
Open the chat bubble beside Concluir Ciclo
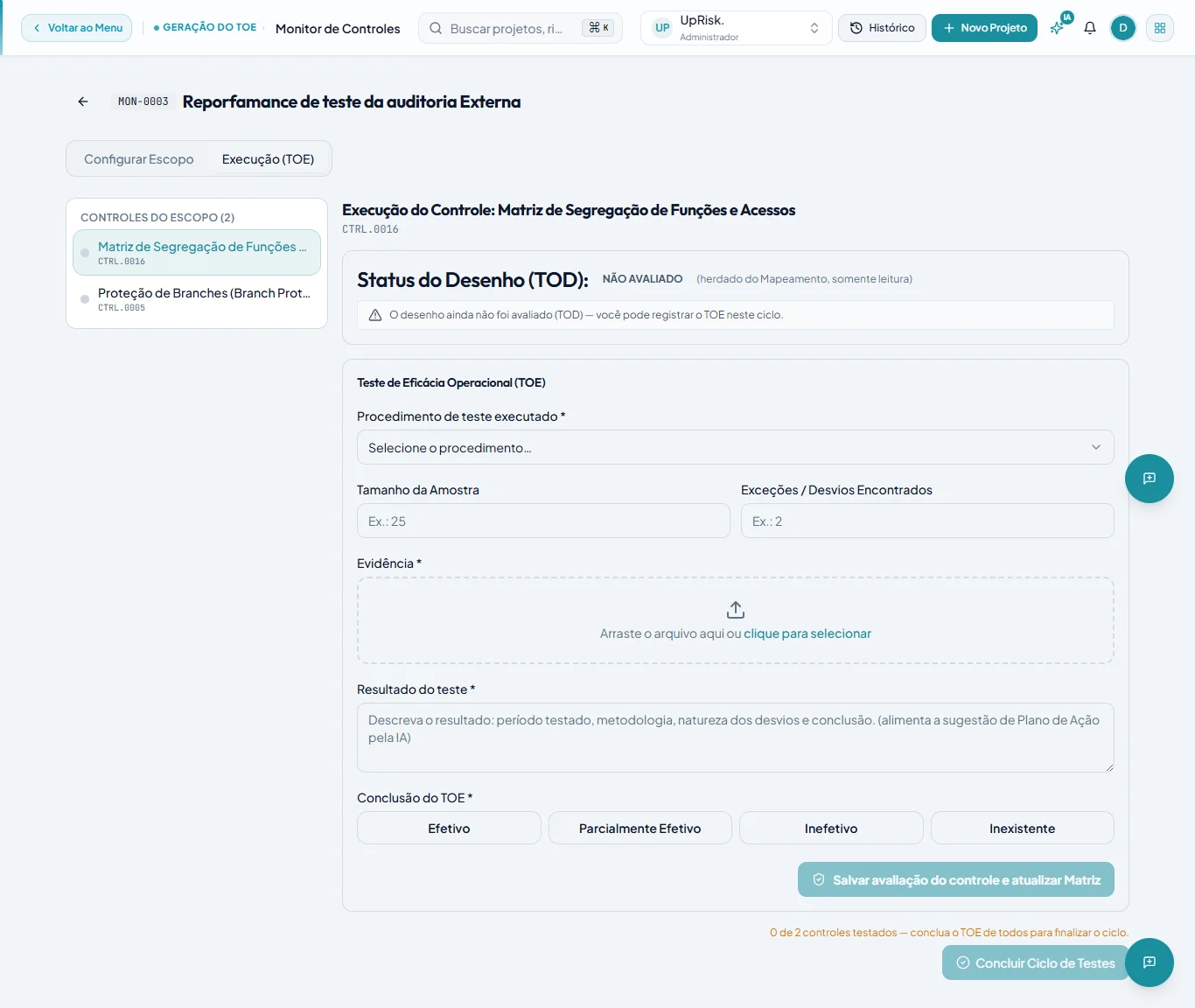click(1150, 962)
